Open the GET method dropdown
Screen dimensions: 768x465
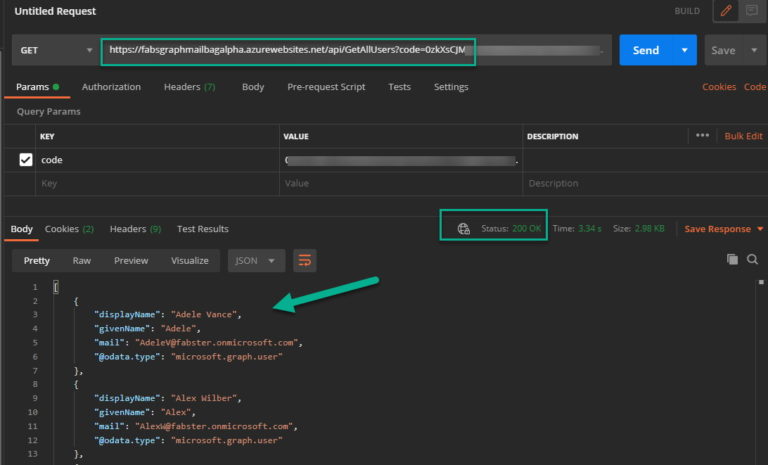tap(54, 50)
